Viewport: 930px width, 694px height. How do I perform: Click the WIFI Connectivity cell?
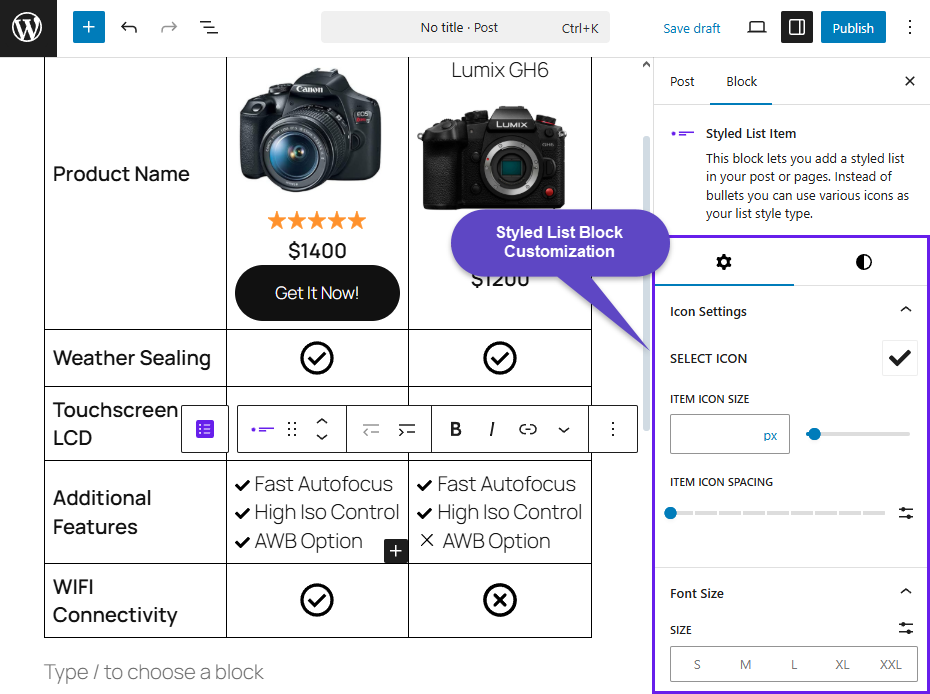135,600
